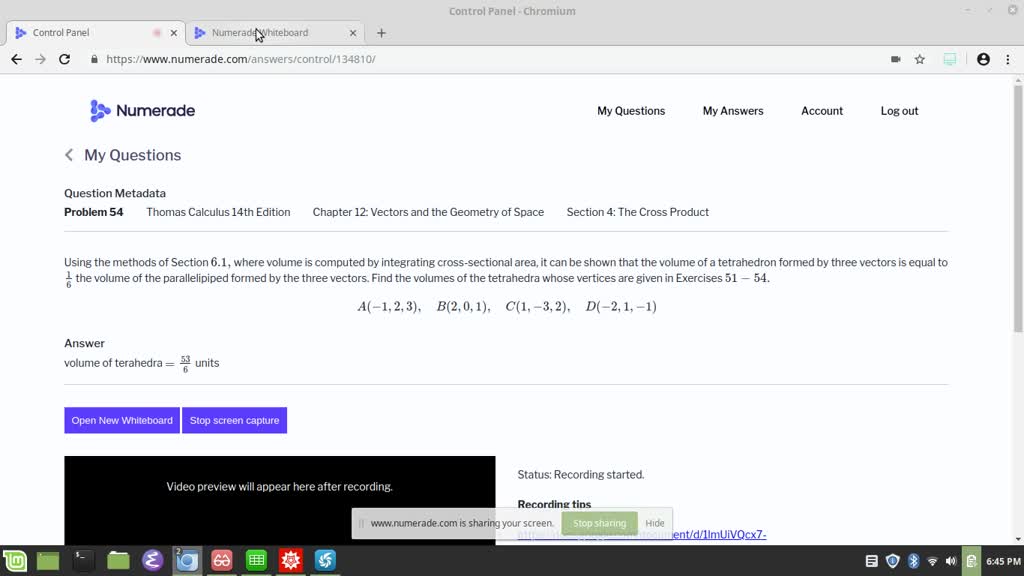
Task: Open Emacs from the taskbar
Action: (152, 561)
